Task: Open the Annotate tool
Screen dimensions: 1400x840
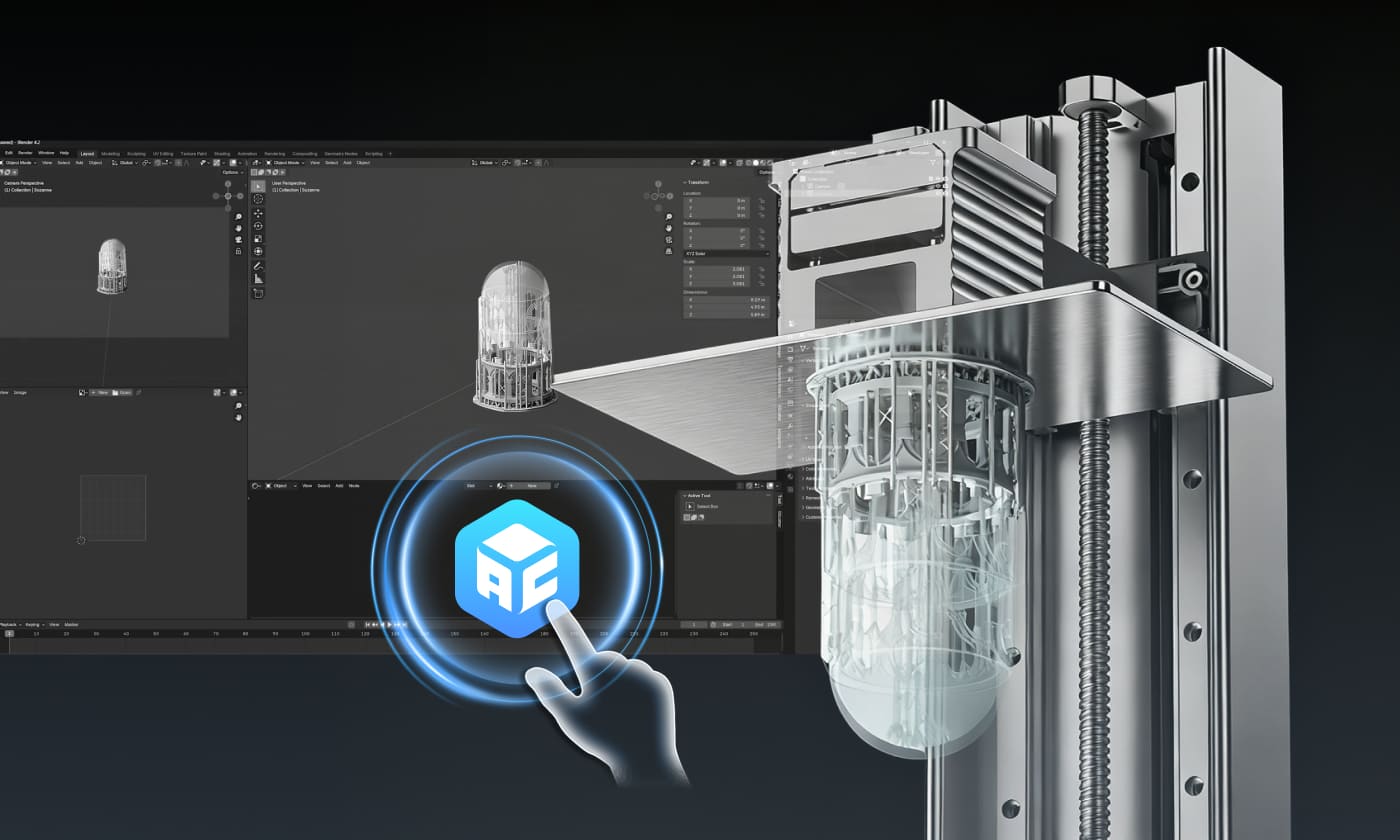Action: click(x=258, y=266)
